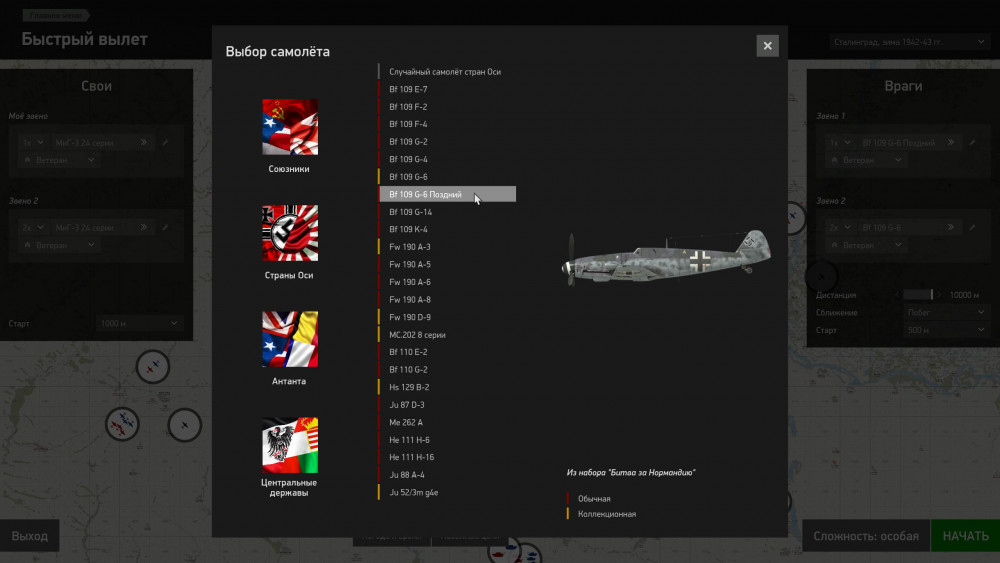Open Сложность: особая difficulty settings
Screen dimensions: 1000x563
[865, 536]
